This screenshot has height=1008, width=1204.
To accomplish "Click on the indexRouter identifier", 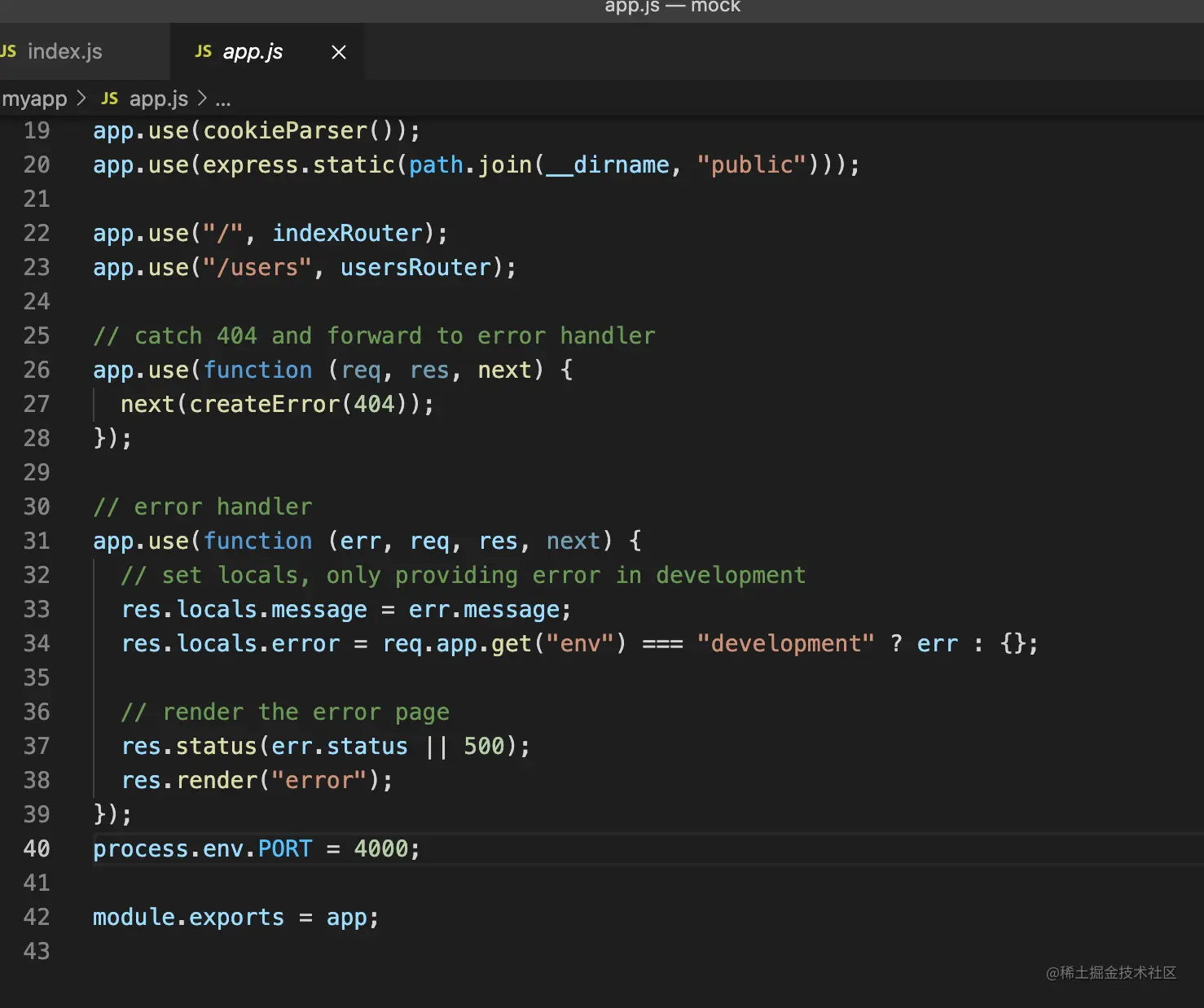I will click(347, 233).
